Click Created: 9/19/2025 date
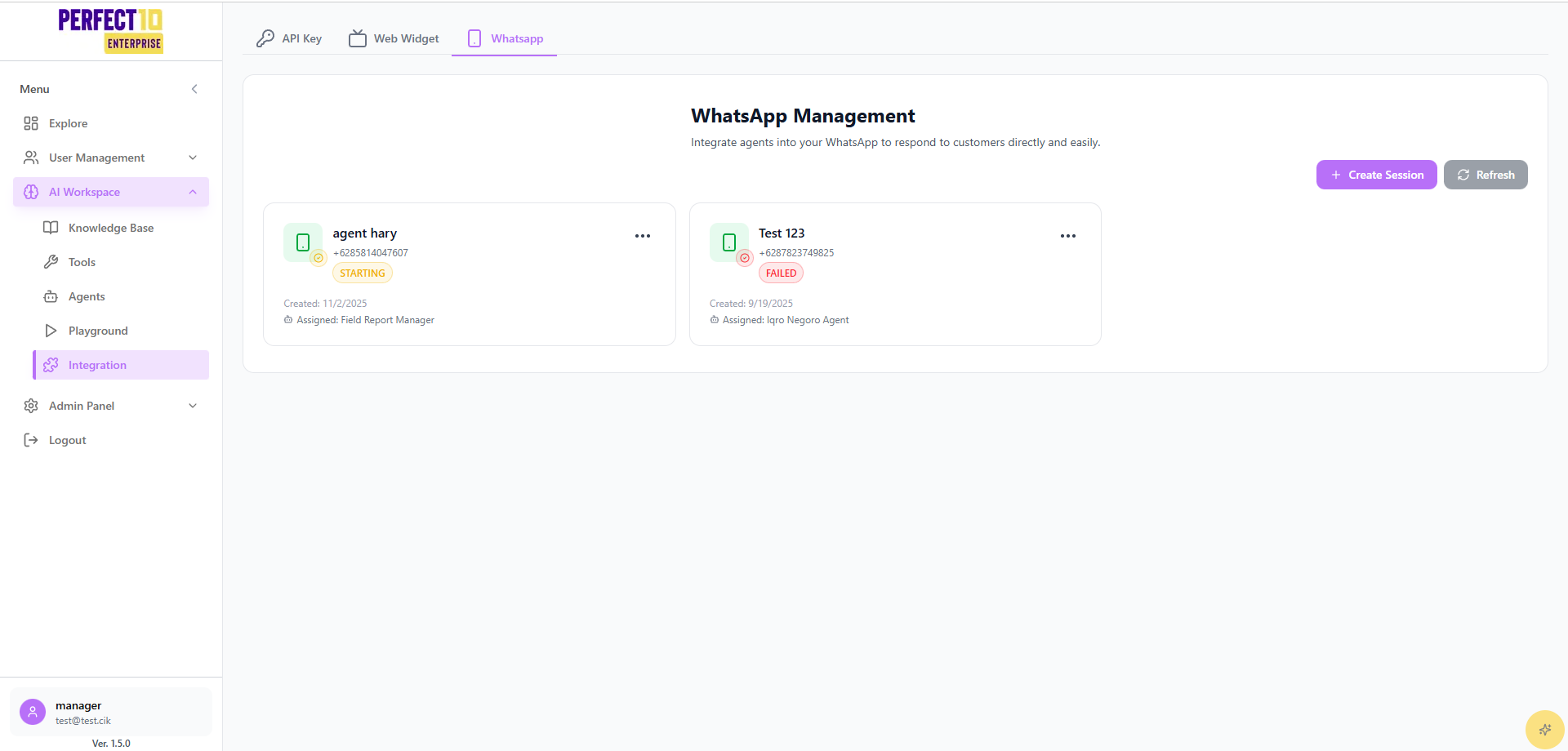Viewport: 1568px width, 751px height. coord(751,304)
